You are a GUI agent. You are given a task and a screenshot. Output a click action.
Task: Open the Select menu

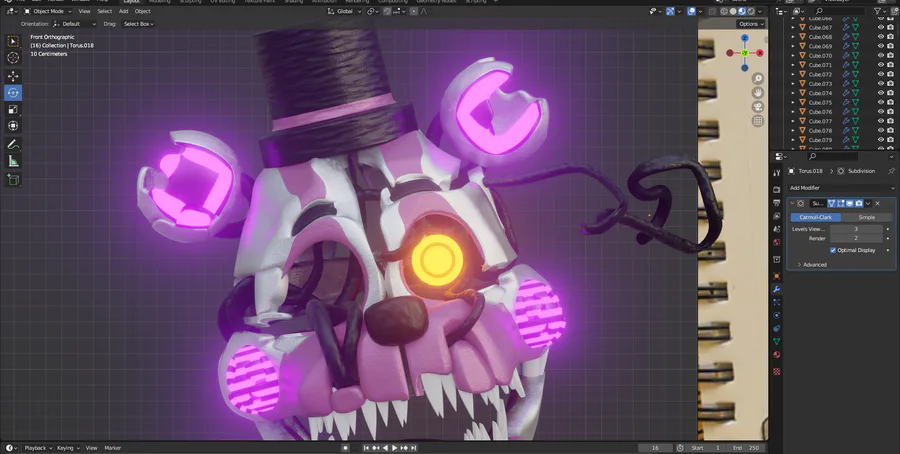pos(104,11)
